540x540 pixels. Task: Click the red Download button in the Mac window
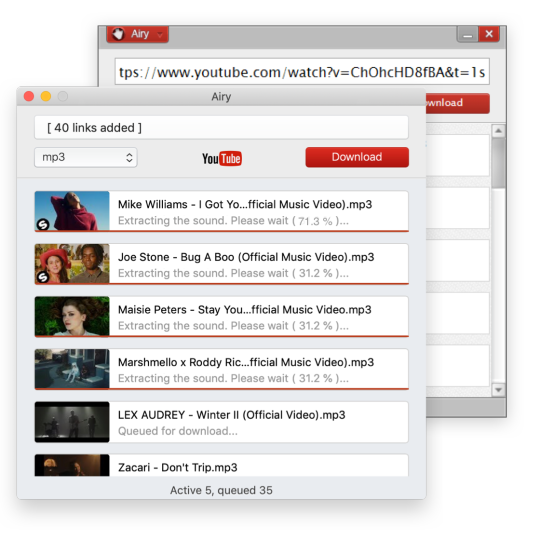(357, 157)
